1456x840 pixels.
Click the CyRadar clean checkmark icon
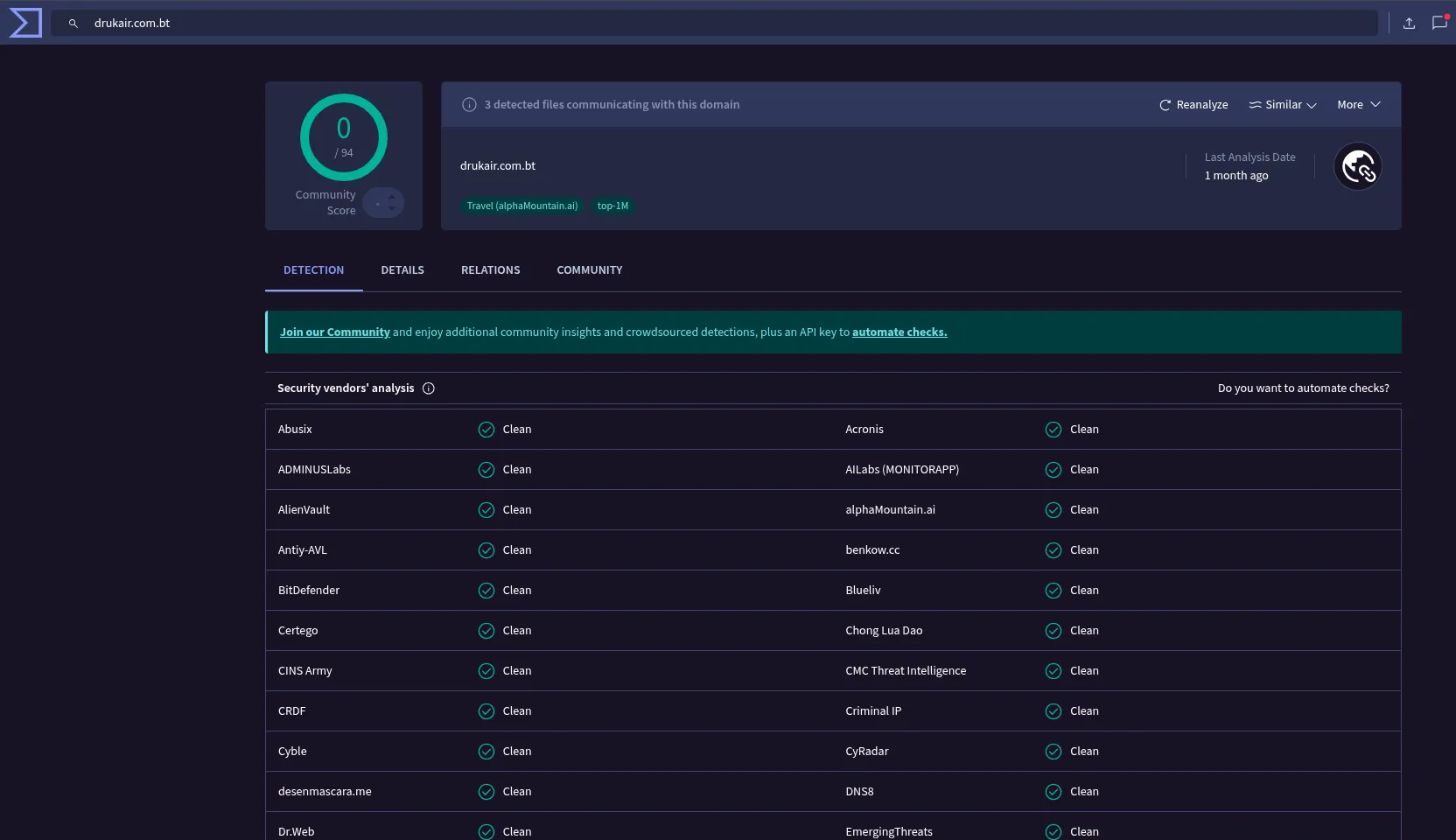(1053, 752)
